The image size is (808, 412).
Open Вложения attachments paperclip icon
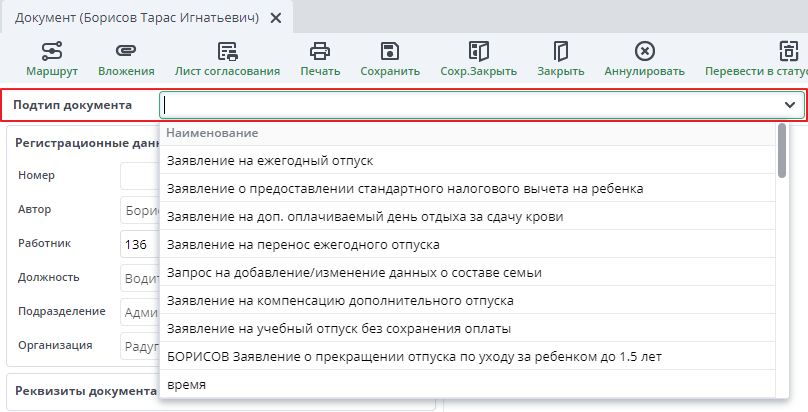126,52
